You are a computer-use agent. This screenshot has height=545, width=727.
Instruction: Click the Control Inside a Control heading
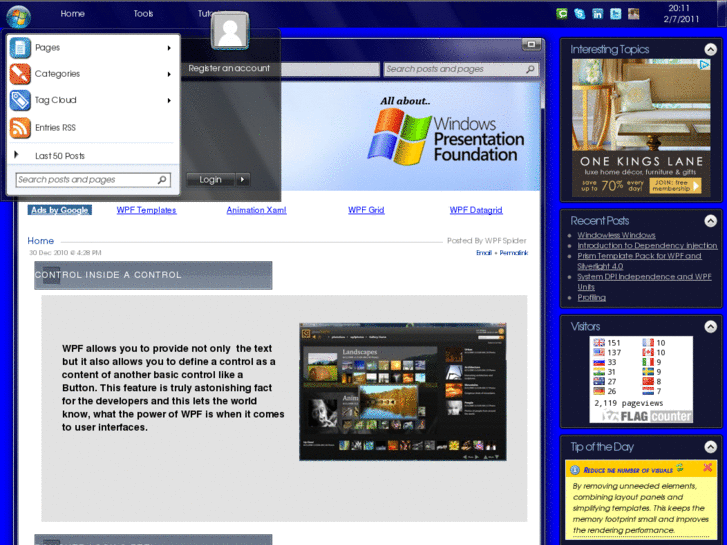tap(153, 275)
